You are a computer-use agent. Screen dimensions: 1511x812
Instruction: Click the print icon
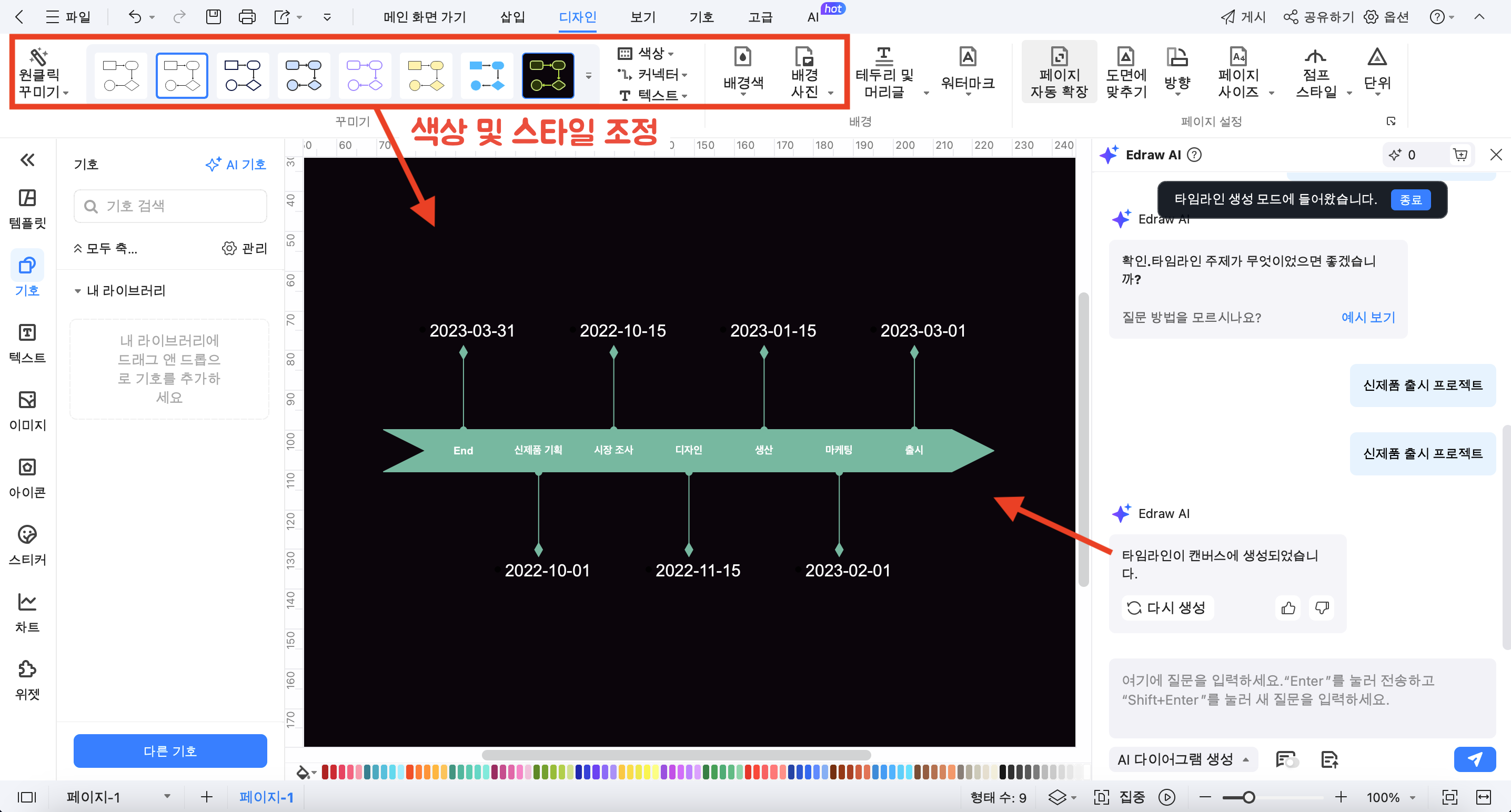click(247, 16)
